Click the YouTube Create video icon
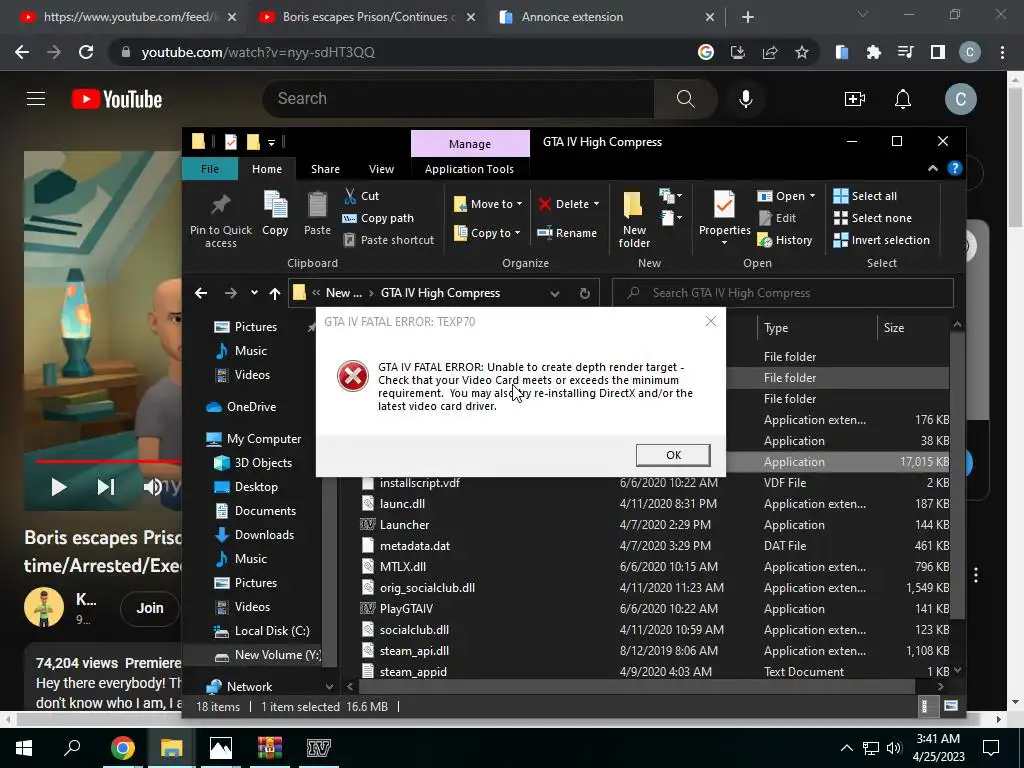The width and height of the screenshot is (1024, 768). [x=855, y=99]
